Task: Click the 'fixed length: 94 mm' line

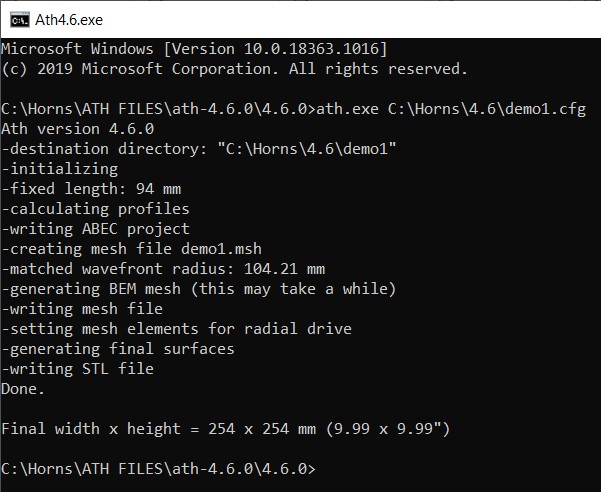Action: pyautogui.click(x=91, y=189)
